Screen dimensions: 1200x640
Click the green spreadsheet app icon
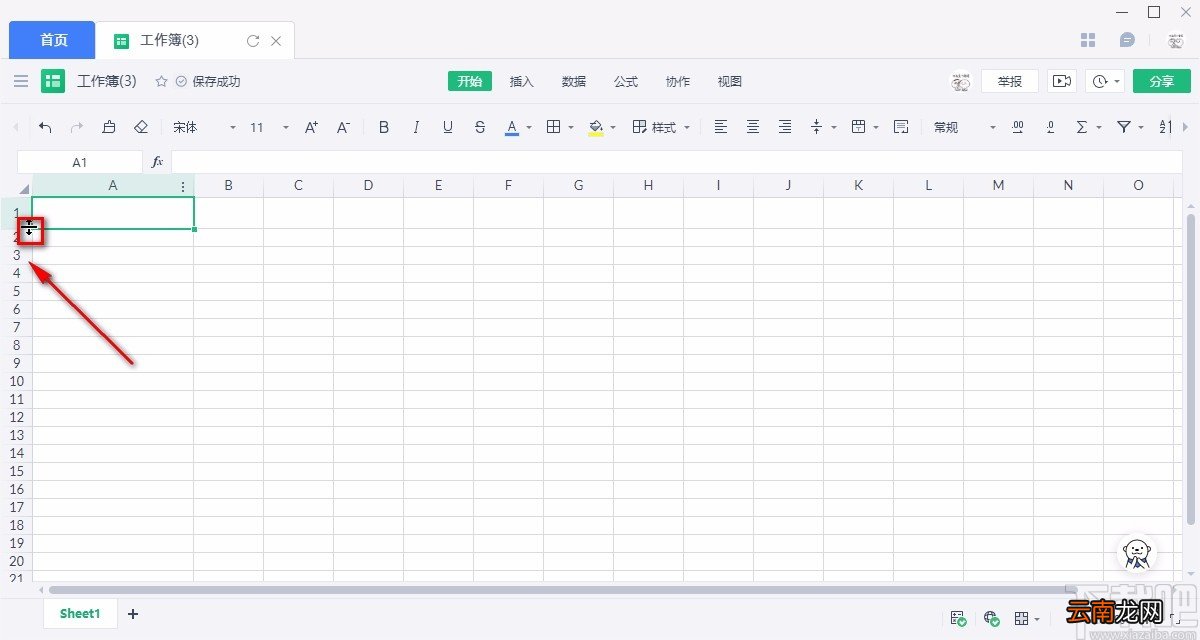point(53,81)
